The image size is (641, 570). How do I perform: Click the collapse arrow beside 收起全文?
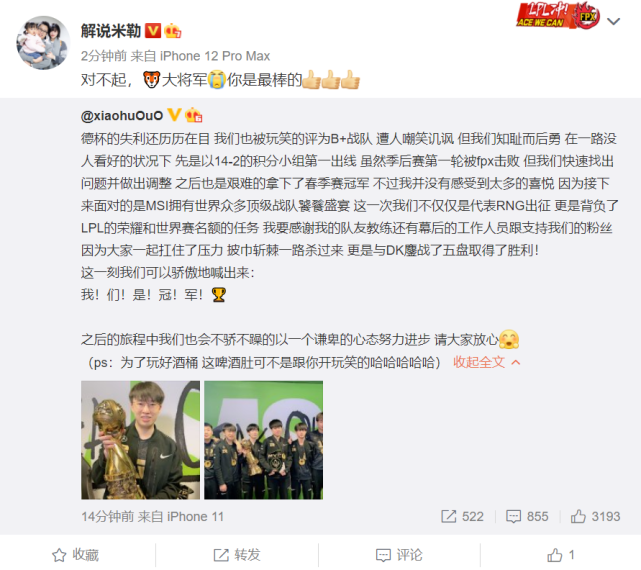tap(516, 362)
